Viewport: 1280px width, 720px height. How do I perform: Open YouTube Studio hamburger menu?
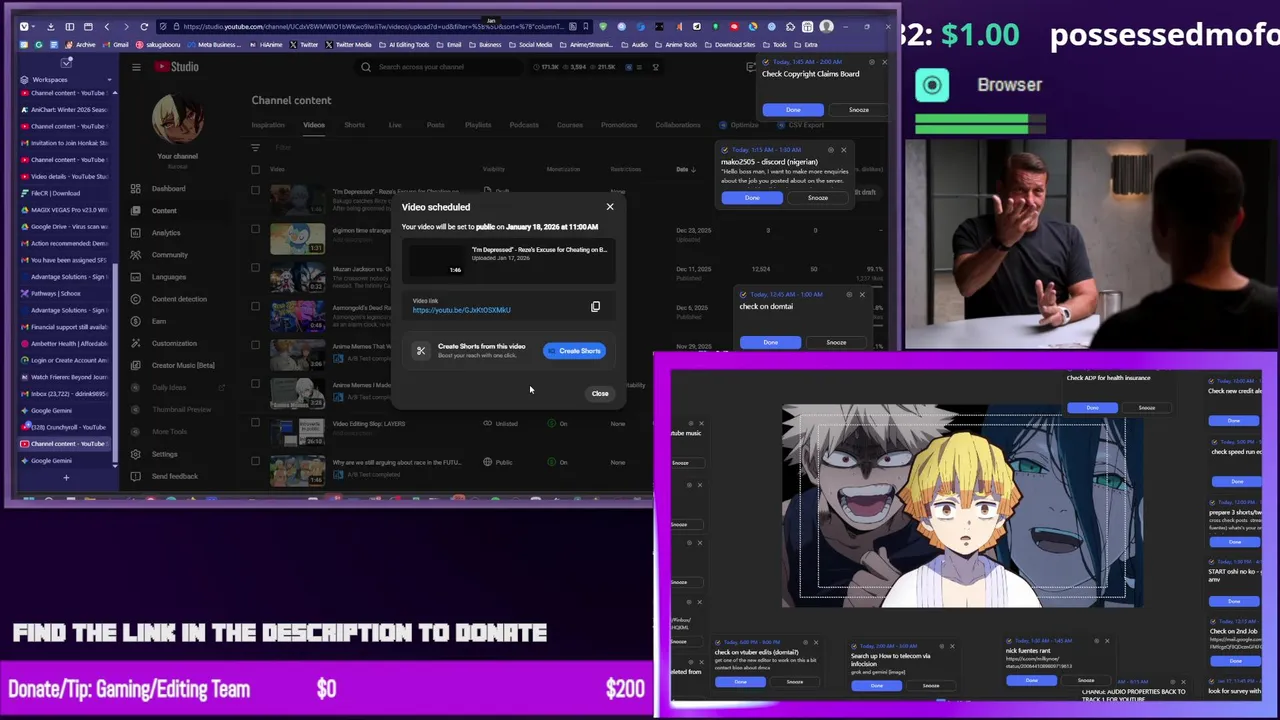pyautogui.click(x=136, y=67)
